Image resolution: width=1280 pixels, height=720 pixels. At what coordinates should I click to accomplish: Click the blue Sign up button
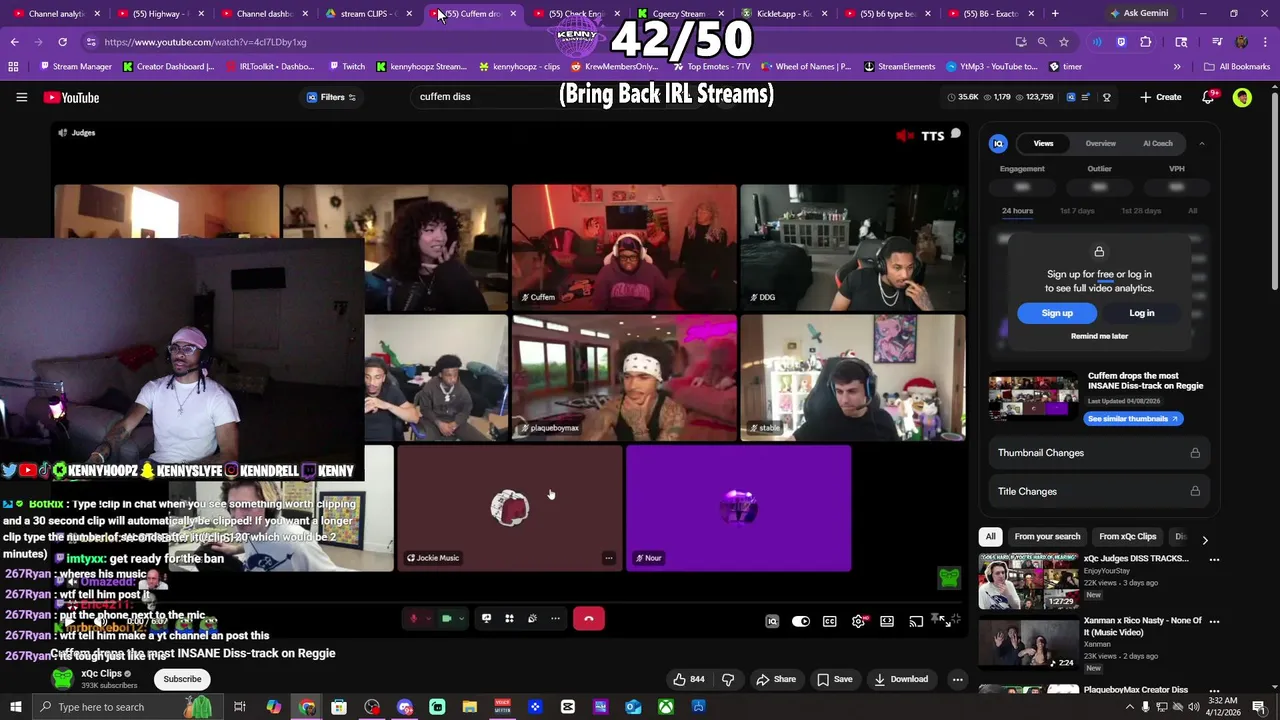(x=1056, y=313)
